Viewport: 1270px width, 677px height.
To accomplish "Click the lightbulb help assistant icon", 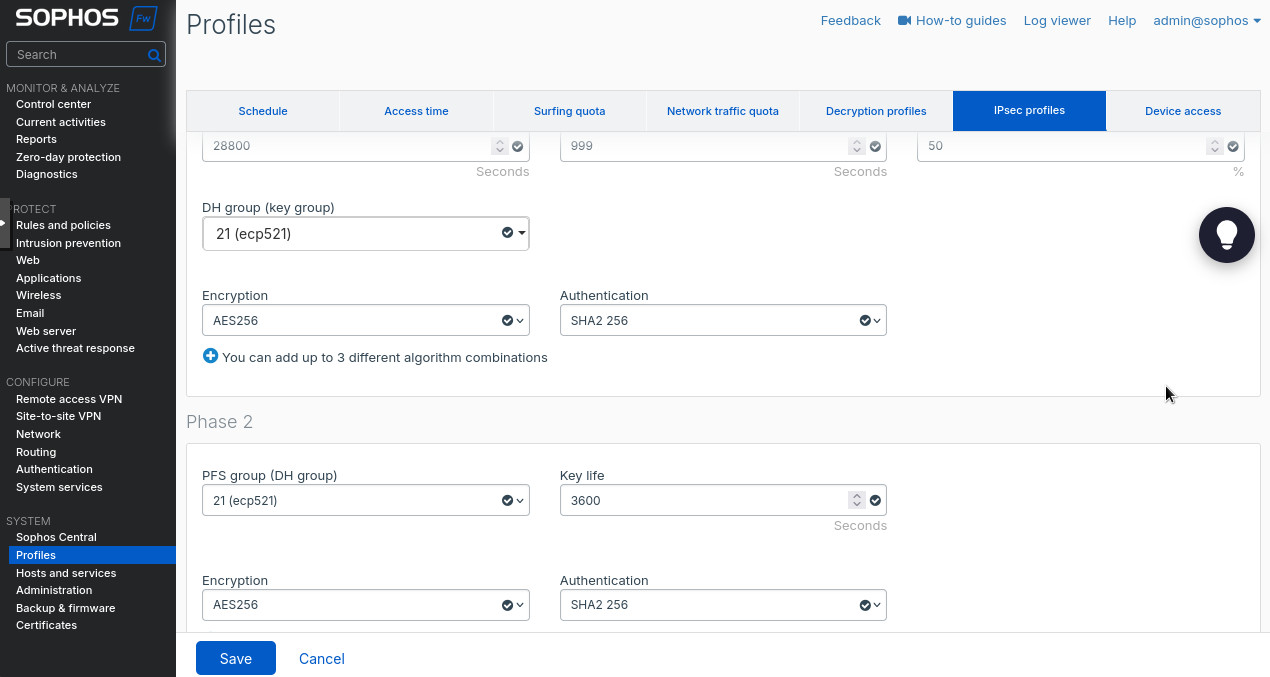I will (x=1226, y=235).
